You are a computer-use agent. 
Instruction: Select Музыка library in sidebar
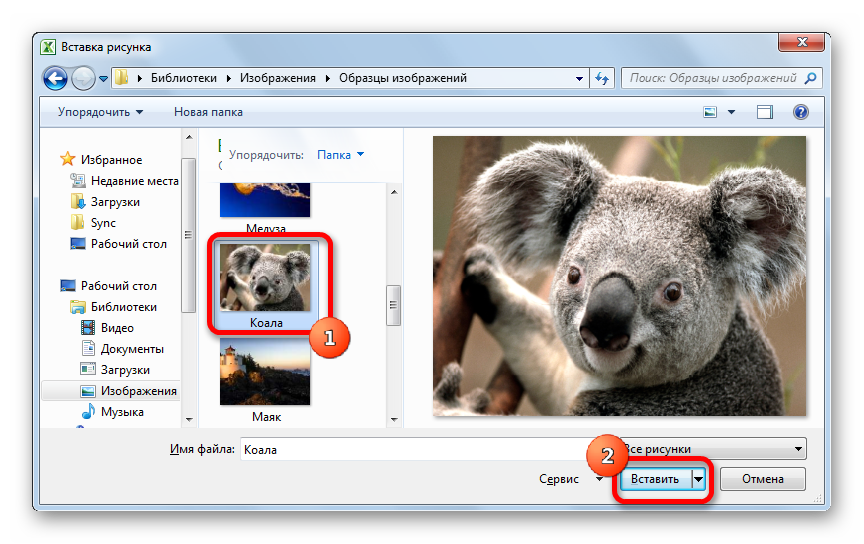pyautogui.click(x=121, y=412)
